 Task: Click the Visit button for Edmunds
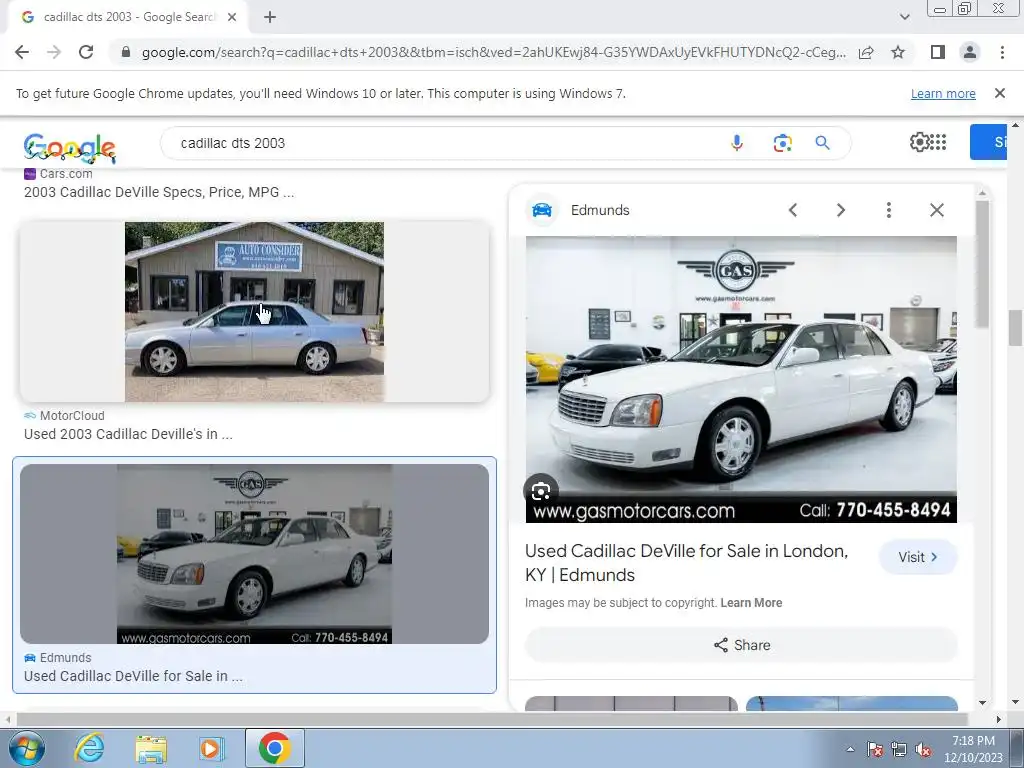918,557
